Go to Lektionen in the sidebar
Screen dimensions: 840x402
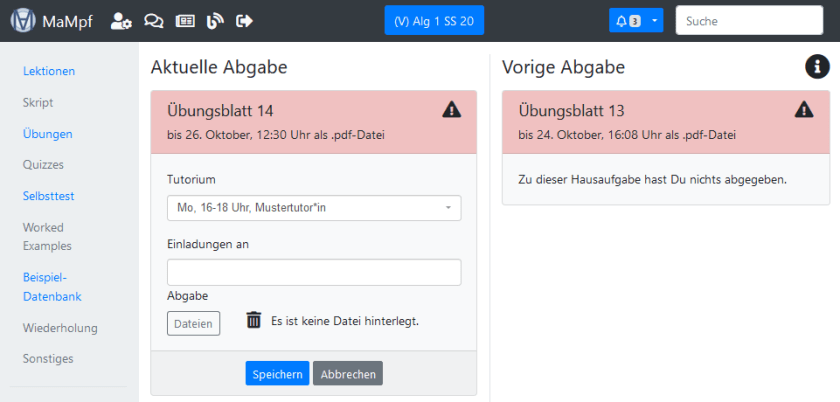(x=49, y=71)
